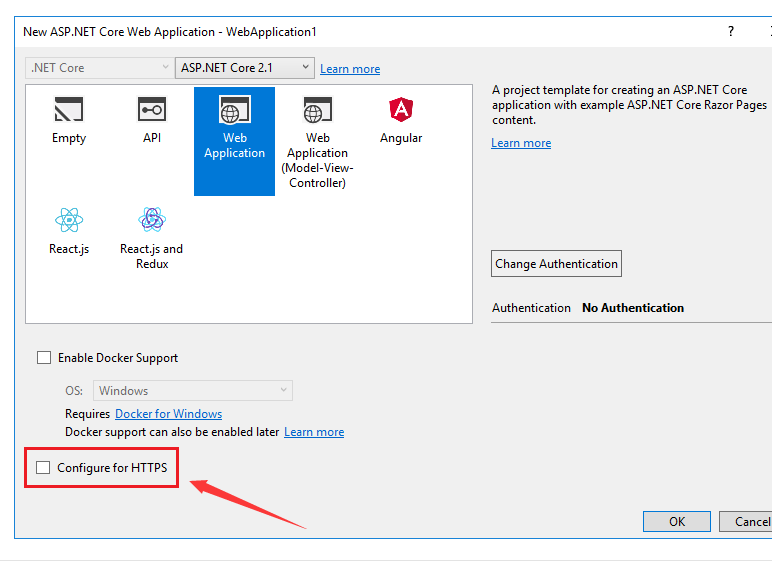This screenshot has height=576, width=772.
Task: Click the Razor Pages template description text
Action: click(629, 105)
